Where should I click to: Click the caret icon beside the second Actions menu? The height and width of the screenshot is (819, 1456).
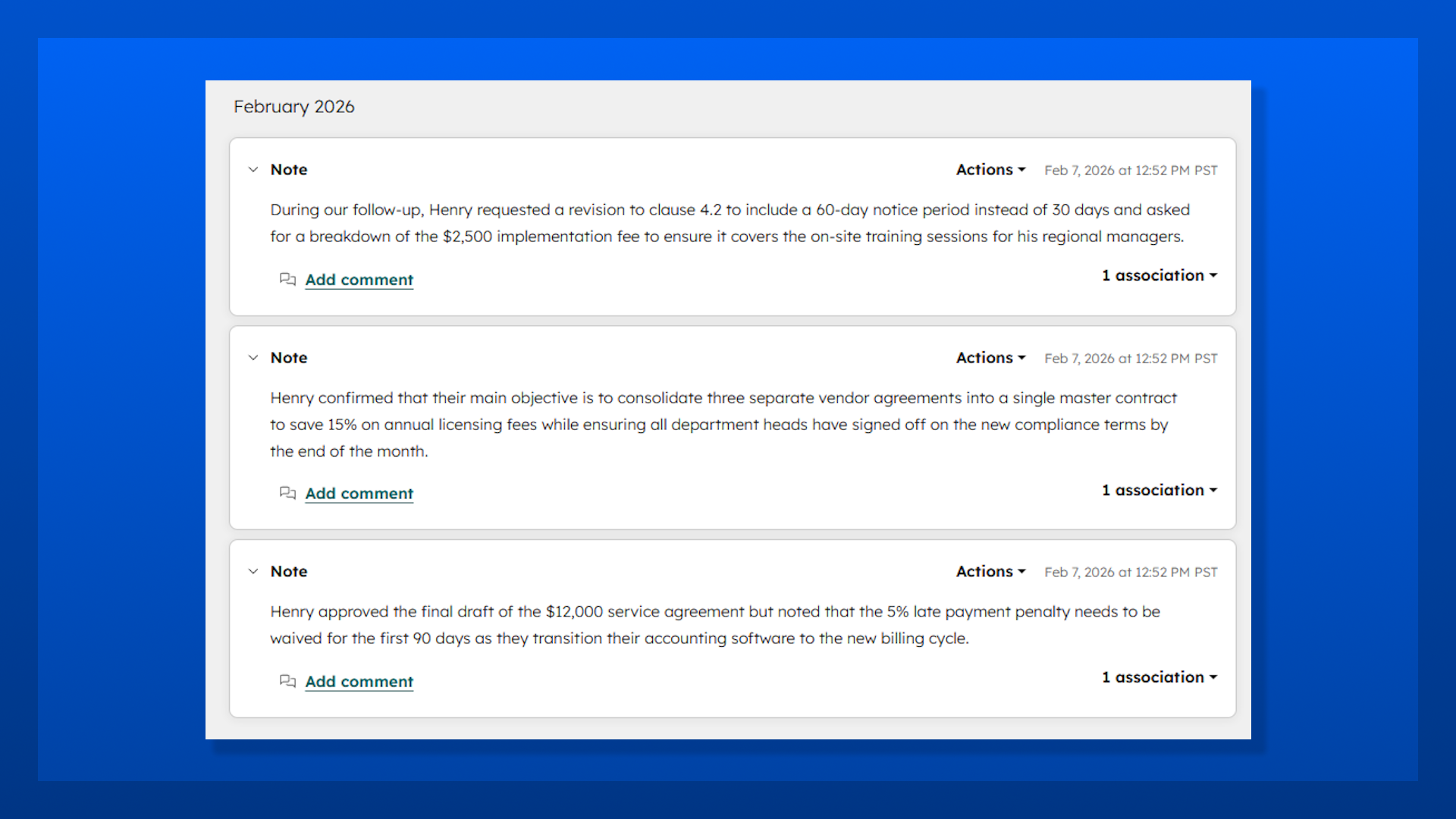(1022, 358)
